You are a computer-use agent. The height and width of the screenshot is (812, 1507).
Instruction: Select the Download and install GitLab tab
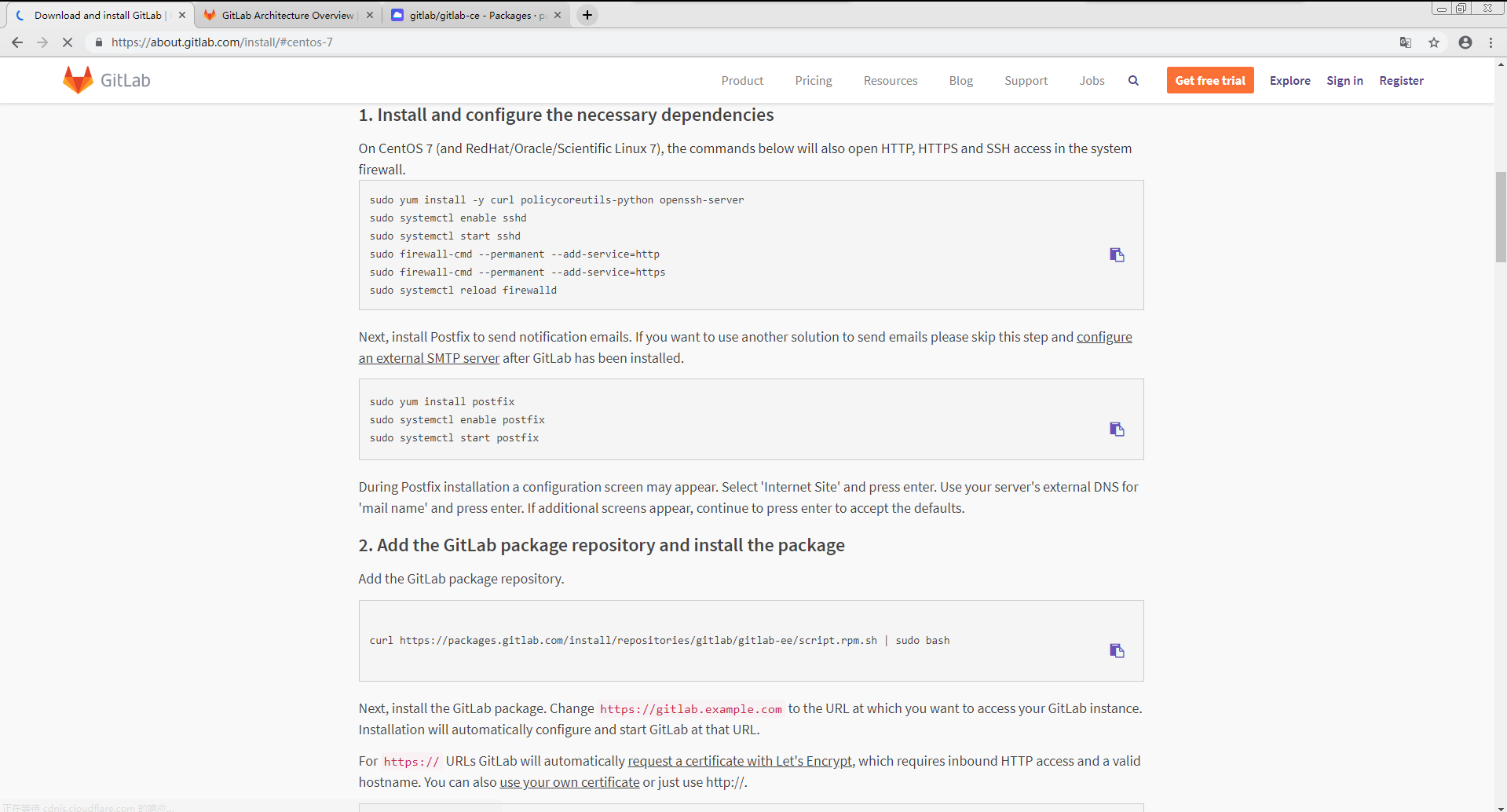pyautogui.click(x=98, y=15)
